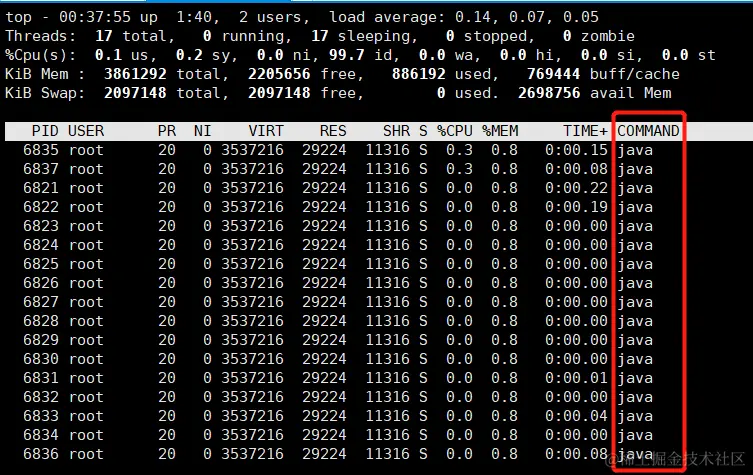The image size is (753, 475).
Task: Select PID 6835 in process list
Action: 41,150
